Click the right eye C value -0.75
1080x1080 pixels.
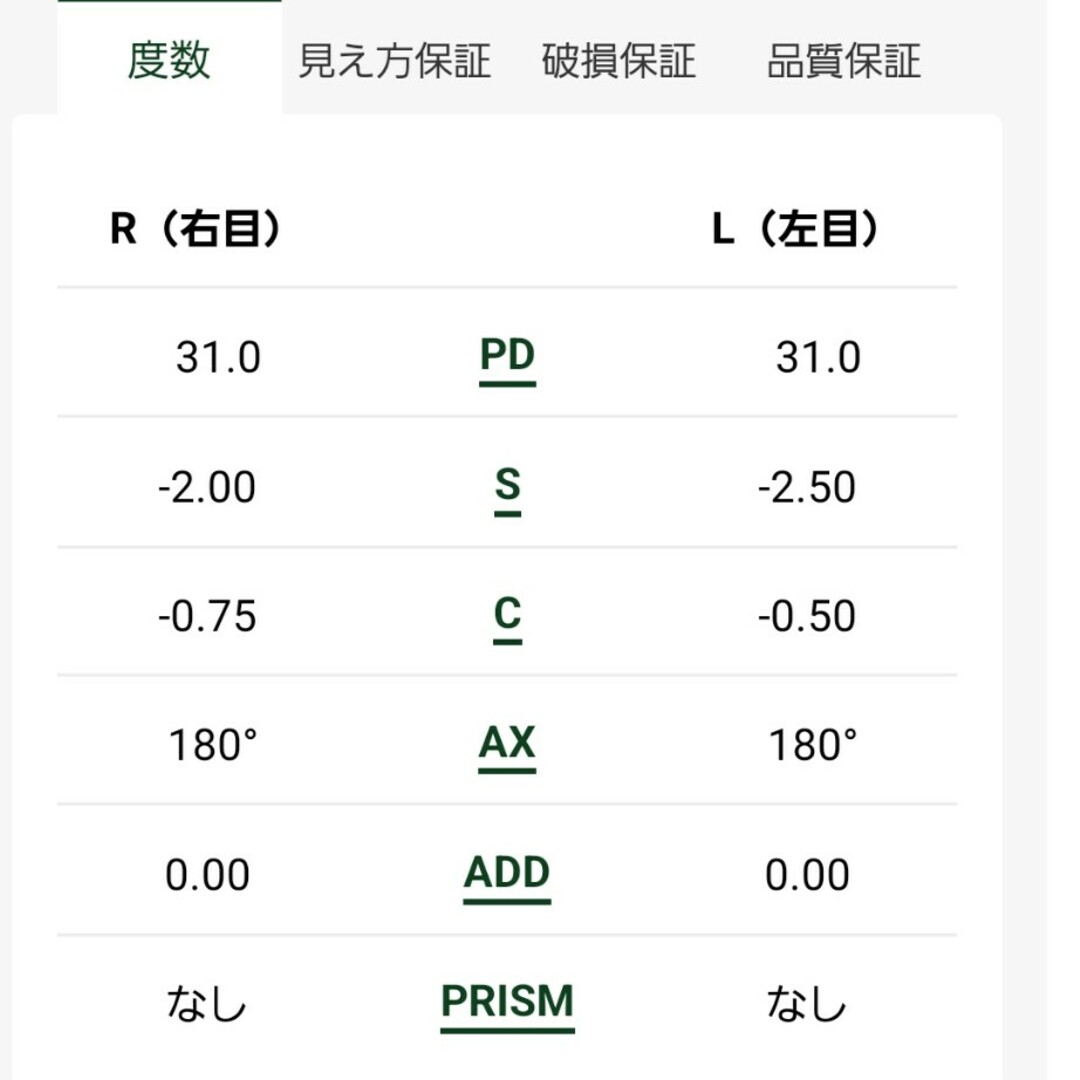coord(207,616)
